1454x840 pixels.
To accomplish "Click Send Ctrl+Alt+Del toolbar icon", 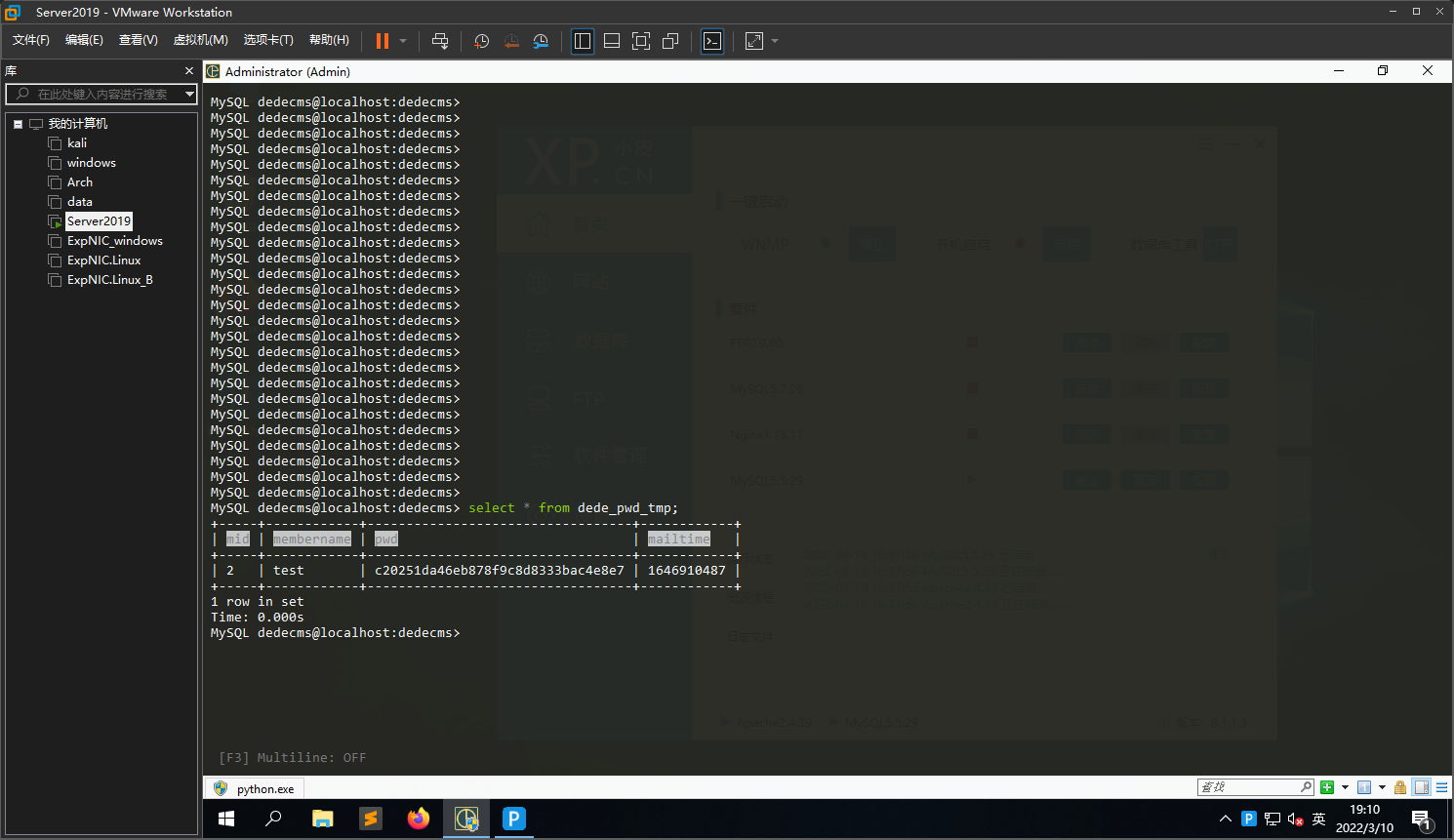I will tap(440, 41).
